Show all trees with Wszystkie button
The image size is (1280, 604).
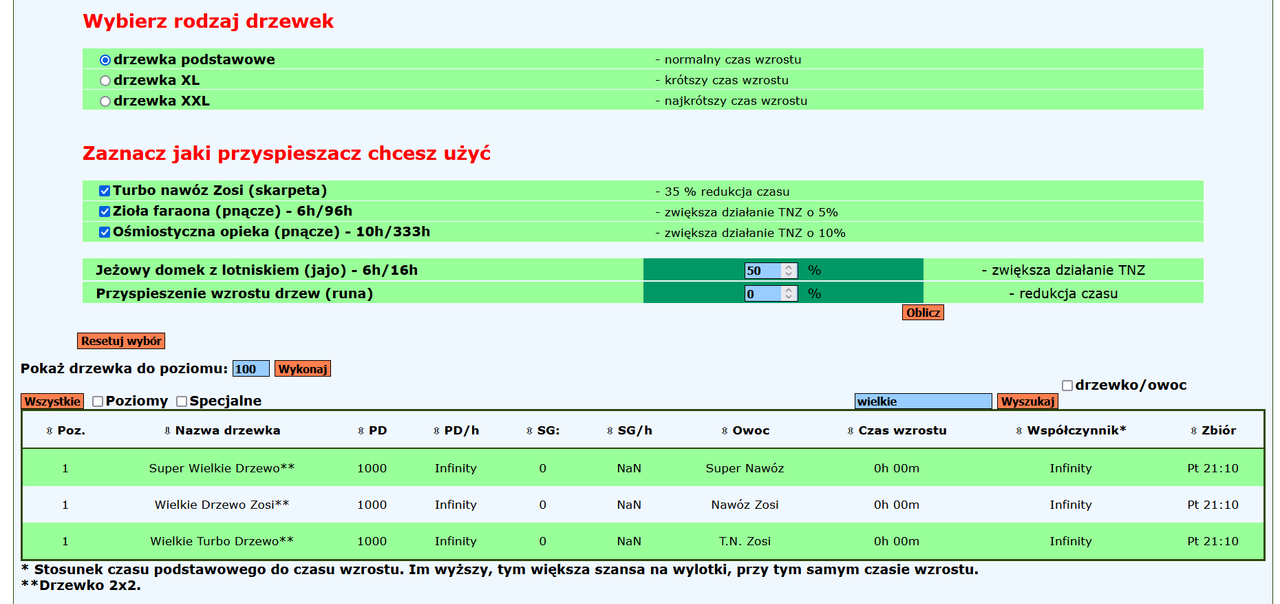point(53,401)
